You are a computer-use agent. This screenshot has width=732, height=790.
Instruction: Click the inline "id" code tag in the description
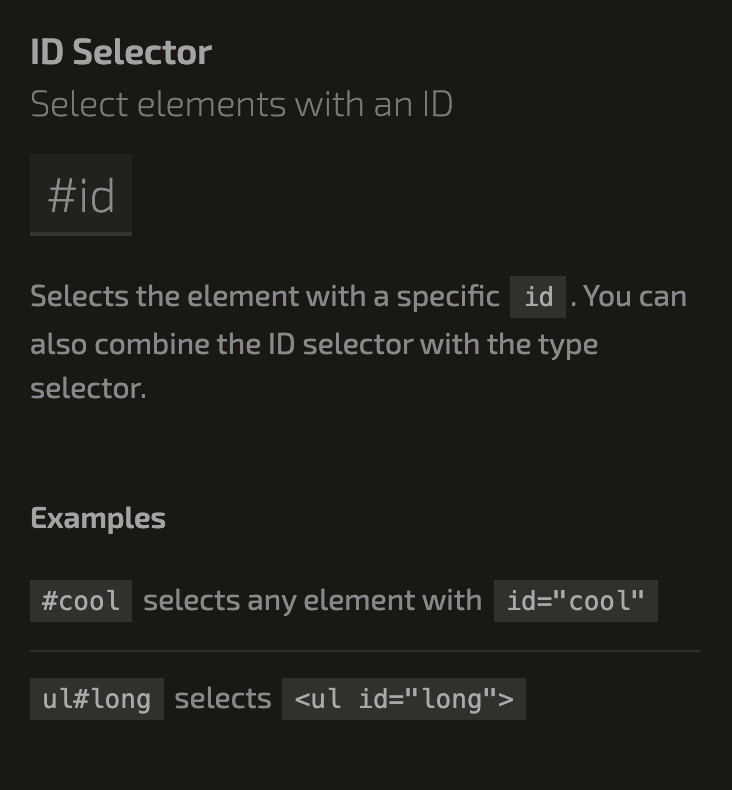(x=538, y=297)
